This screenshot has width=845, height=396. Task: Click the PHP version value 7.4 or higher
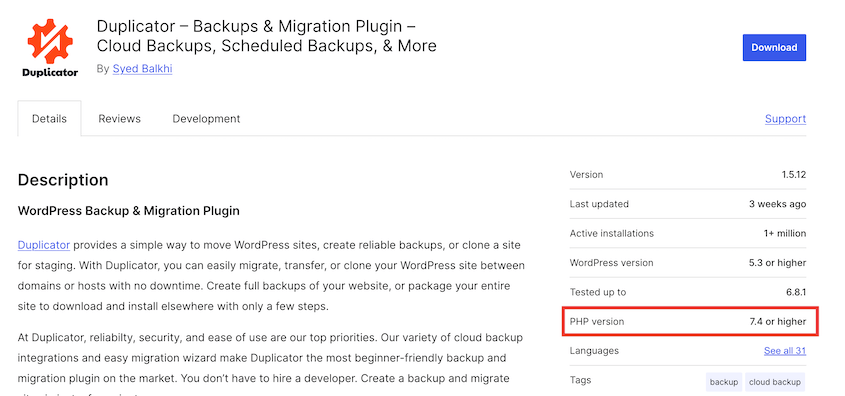coord(778,322)
